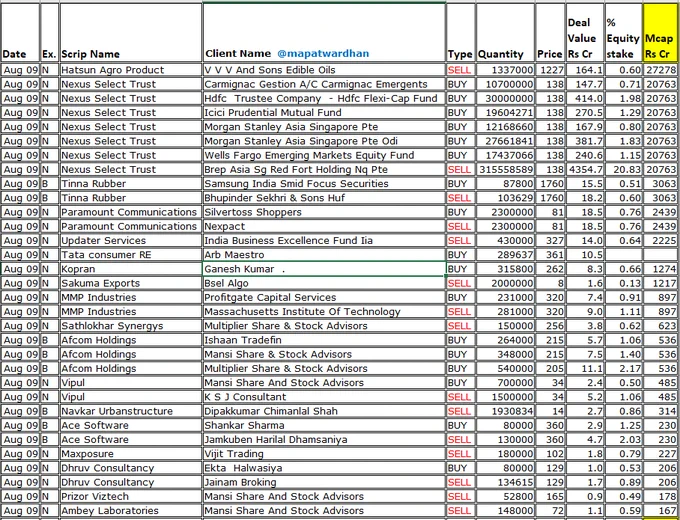
Task: Select equity stake 20.83 cell
Action: pyautogui.click(x=624, y=170)
